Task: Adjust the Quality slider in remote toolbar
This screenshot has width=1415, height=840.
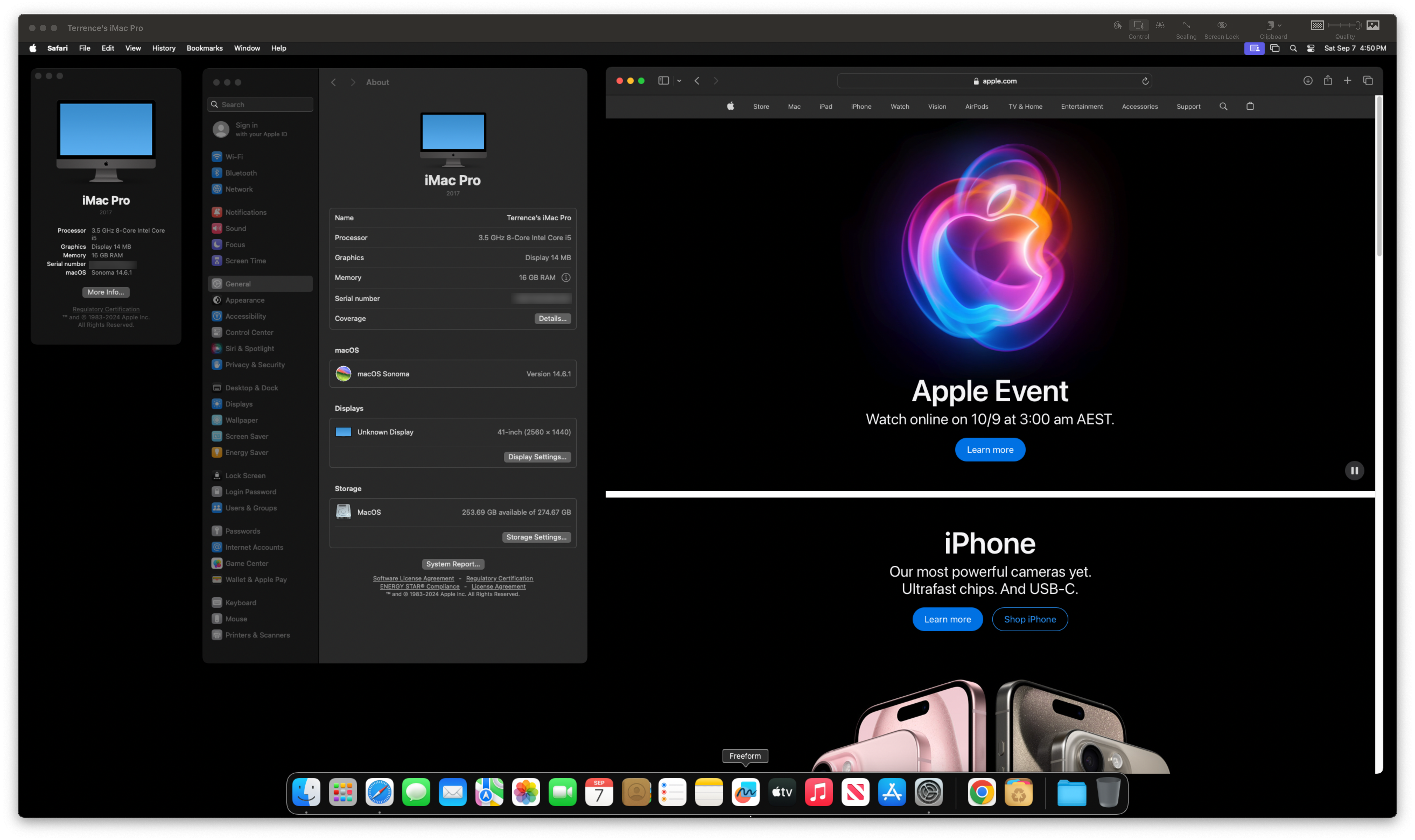Action: point(1345,25)
